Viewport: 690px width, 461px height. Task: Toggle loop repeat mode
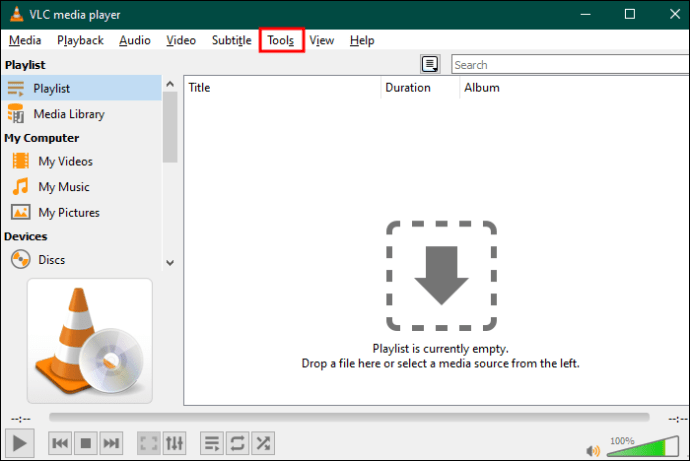point(237,443)
